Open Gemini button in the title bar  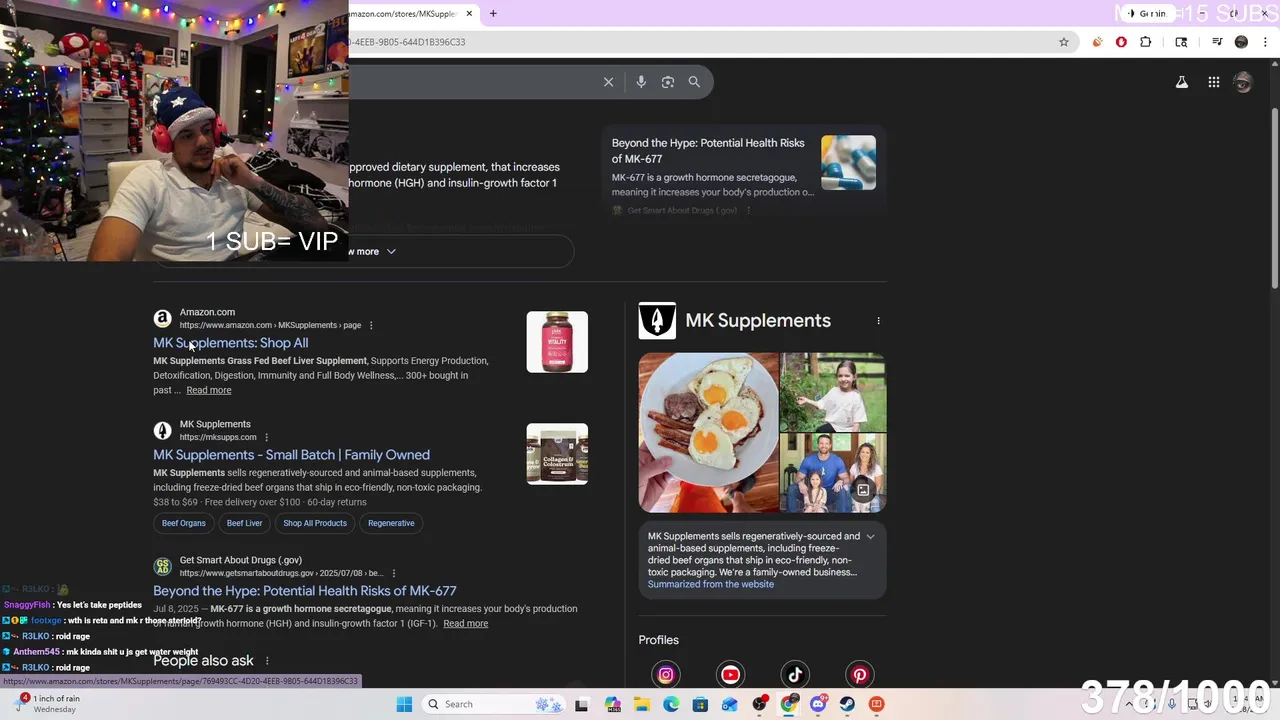coord(1150,14)
